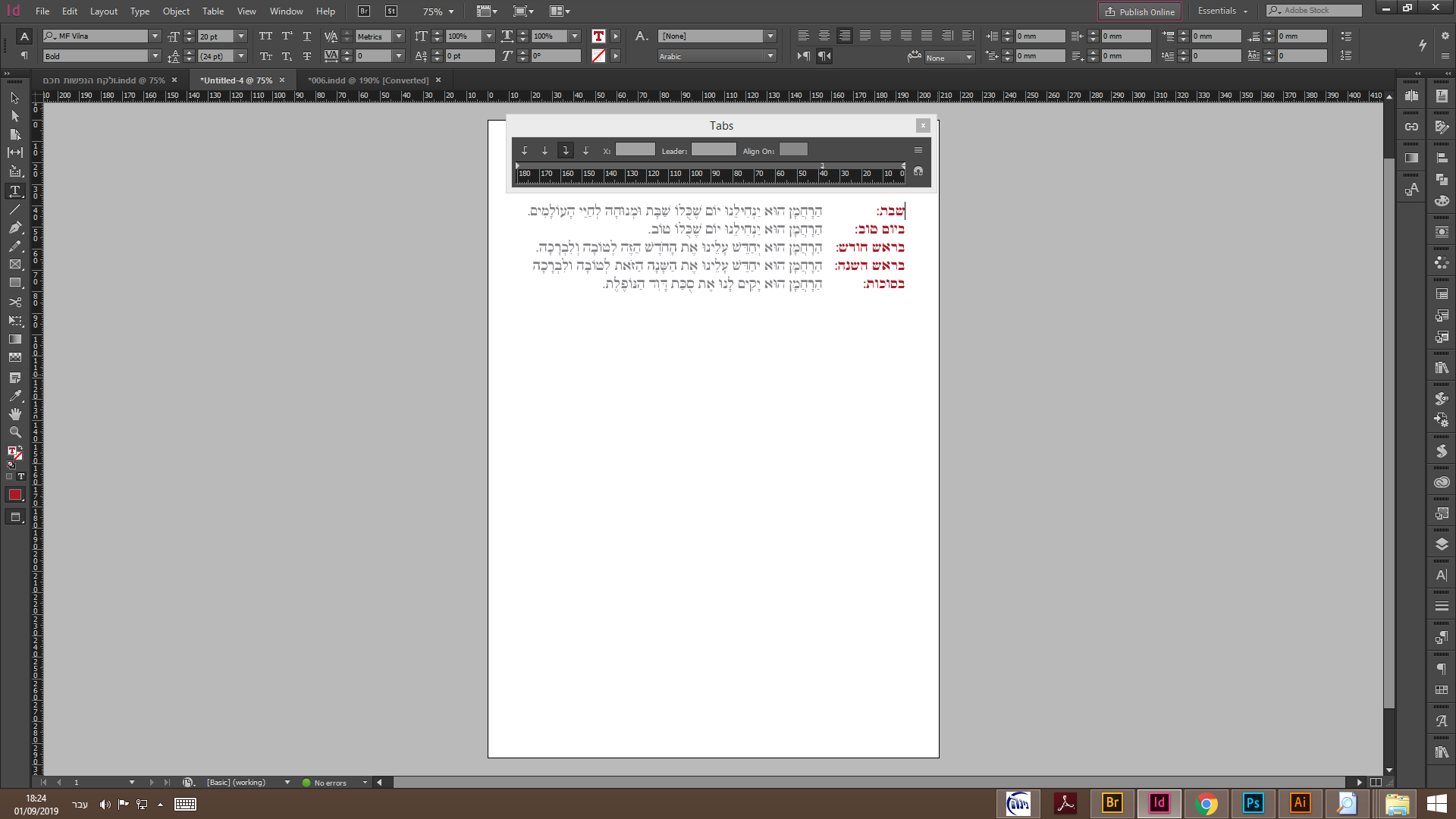
Task: Choose the Hand tool
Action: click(14, 414)
